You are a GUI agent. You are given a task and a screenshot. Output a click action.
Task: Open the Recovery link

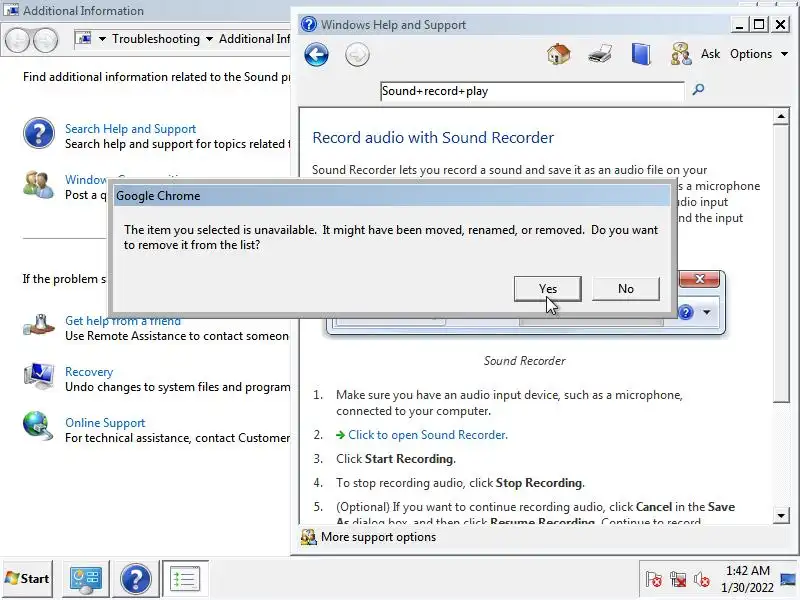(89, 371)
